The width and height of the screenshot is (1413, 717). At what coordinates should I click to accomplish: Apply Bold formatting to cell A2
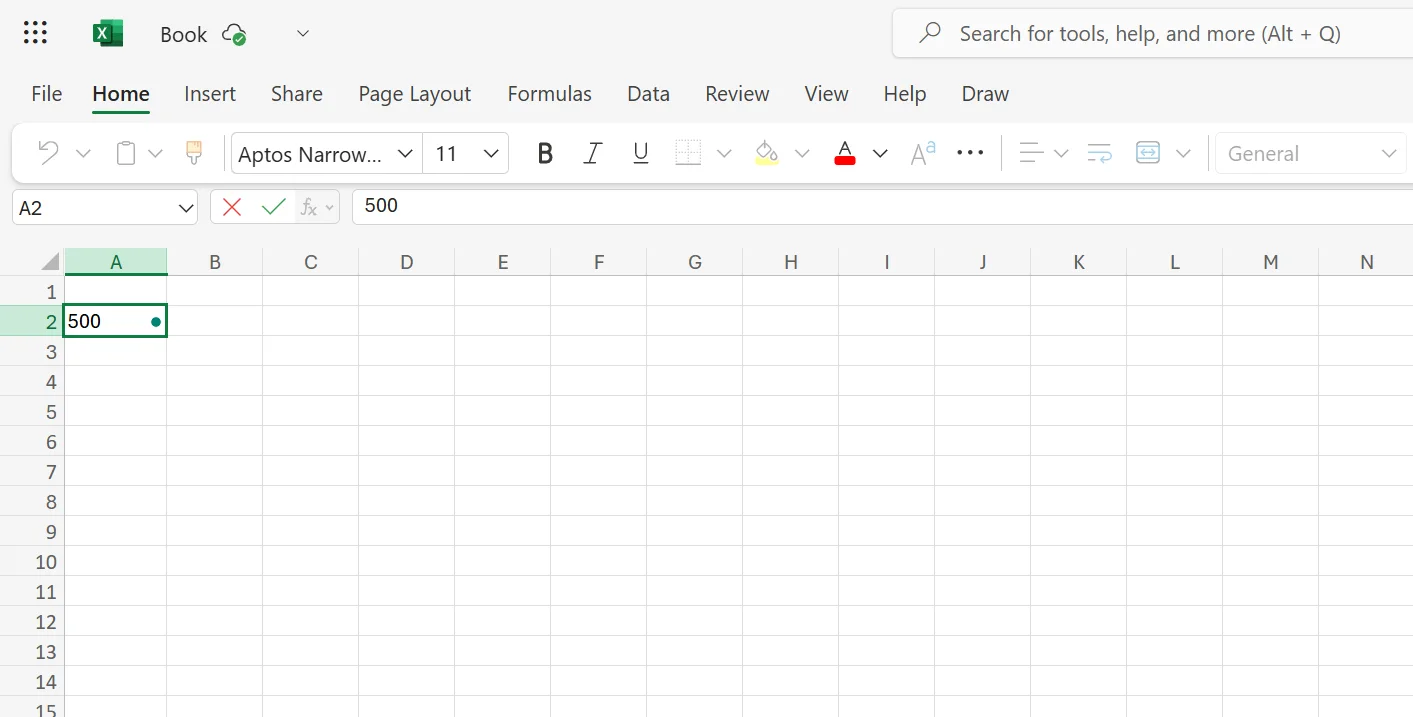click(x=544, y=153)
